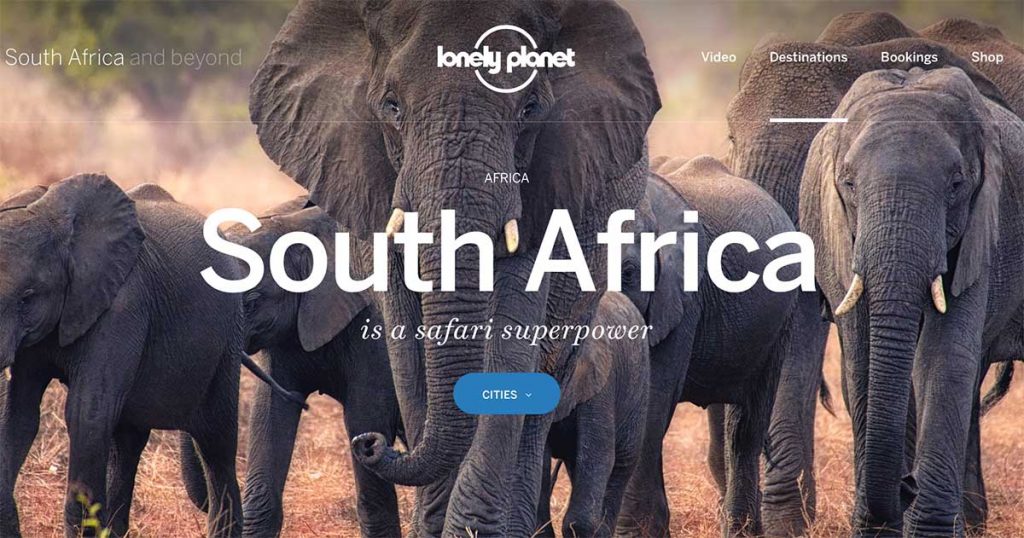This screenshot has width=1024, height=538.
Task: Click "South Africa" text in the header corner
Action: tap(65, 57)
